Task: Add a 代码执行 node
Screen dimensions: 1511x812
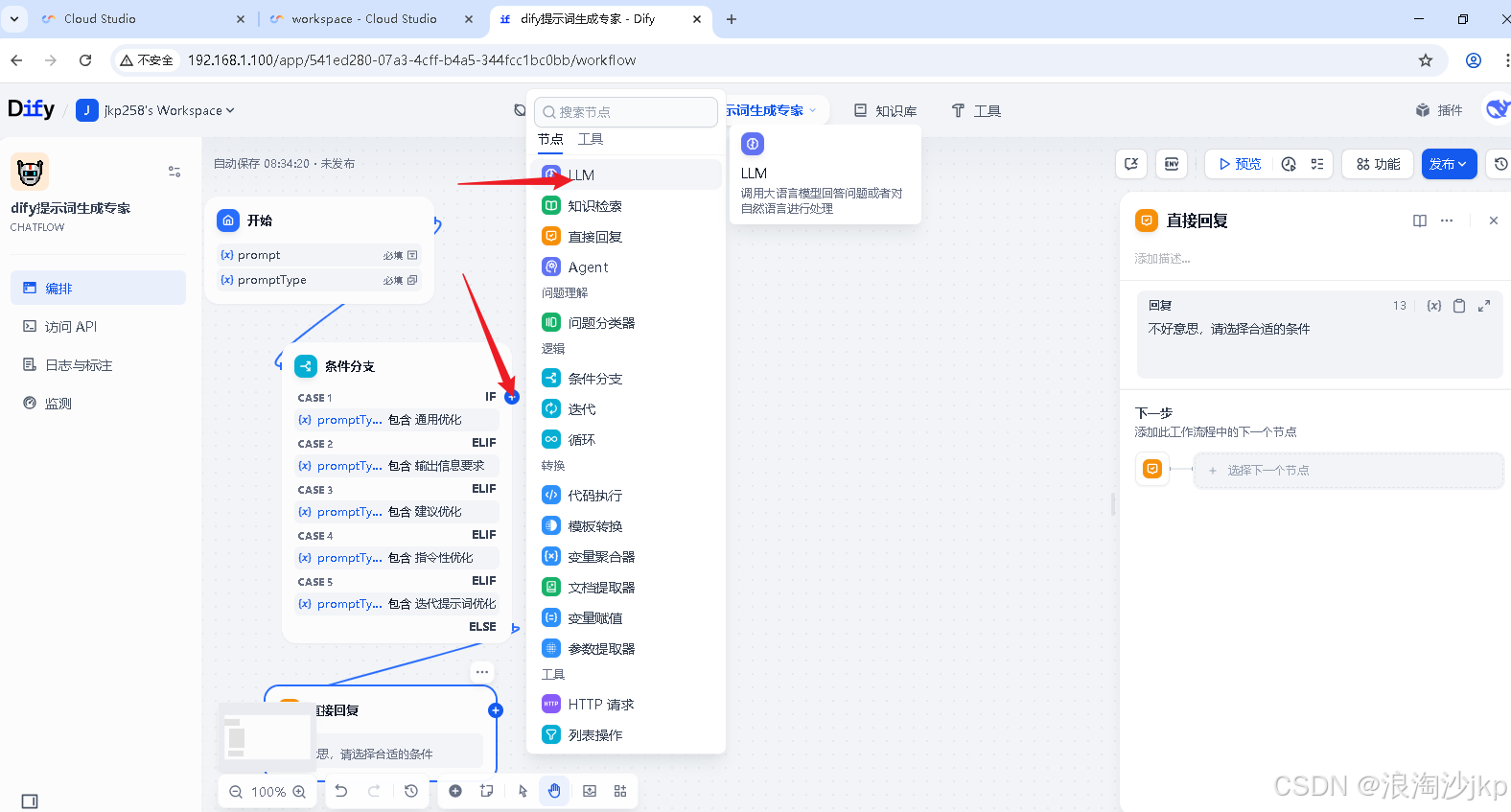Action: click(625, 495)
